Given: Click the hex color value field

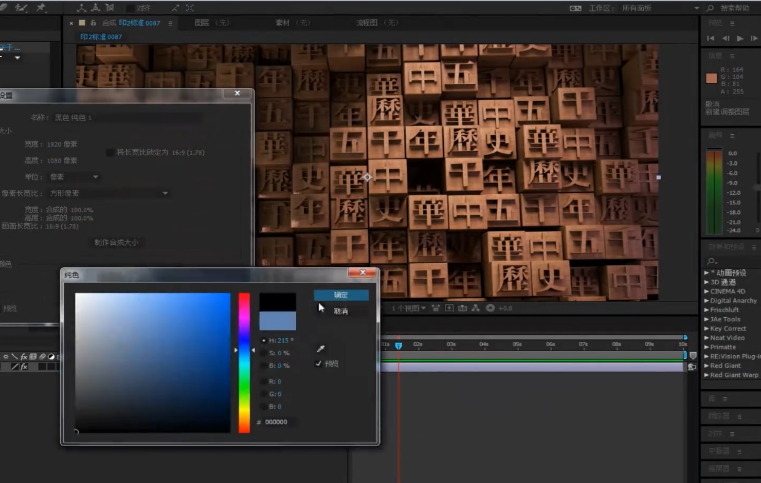Looking at the screenshot, I should coord(278,422).
